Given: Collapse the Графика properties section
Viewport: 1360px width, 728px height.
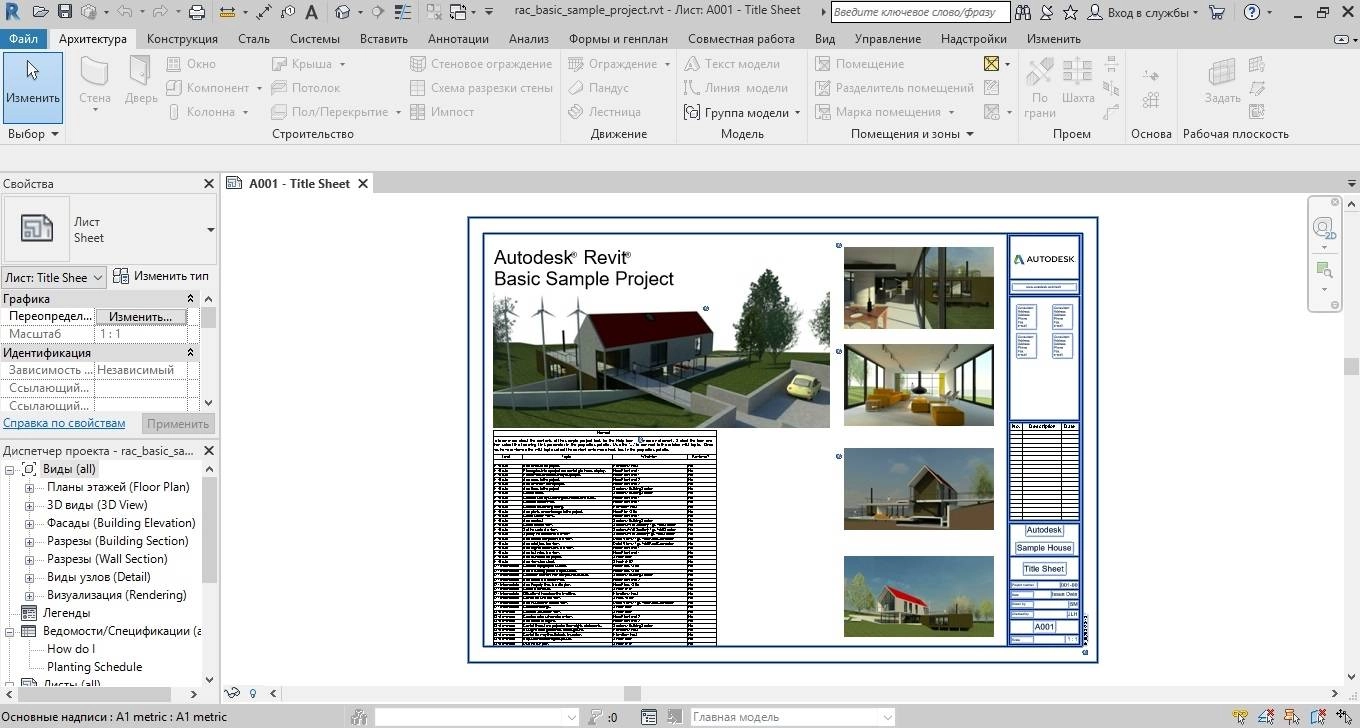Looking at the screenshot, I should [x=190, y=299].
